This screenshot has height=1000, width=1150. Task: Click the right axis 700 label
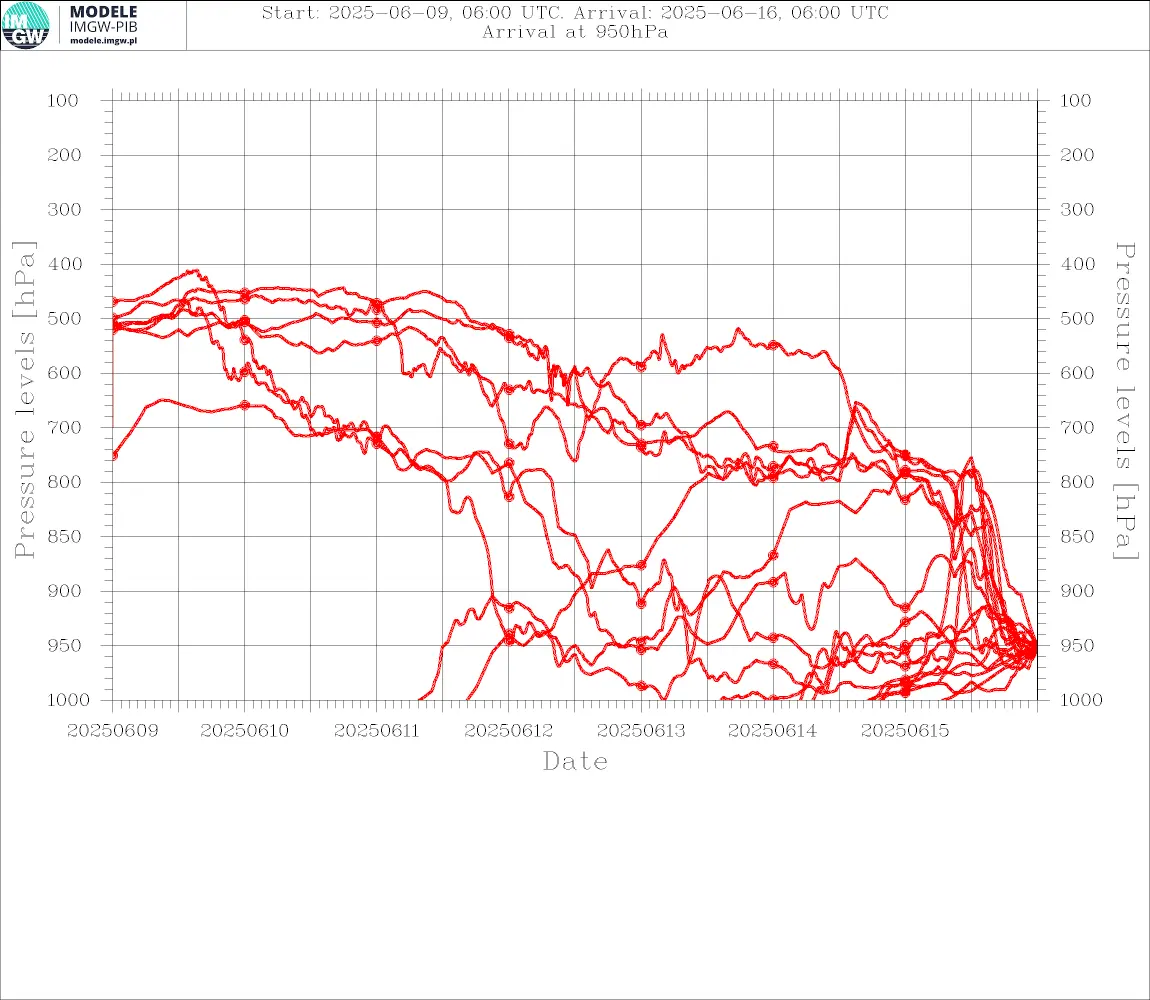pos(1077,428)
